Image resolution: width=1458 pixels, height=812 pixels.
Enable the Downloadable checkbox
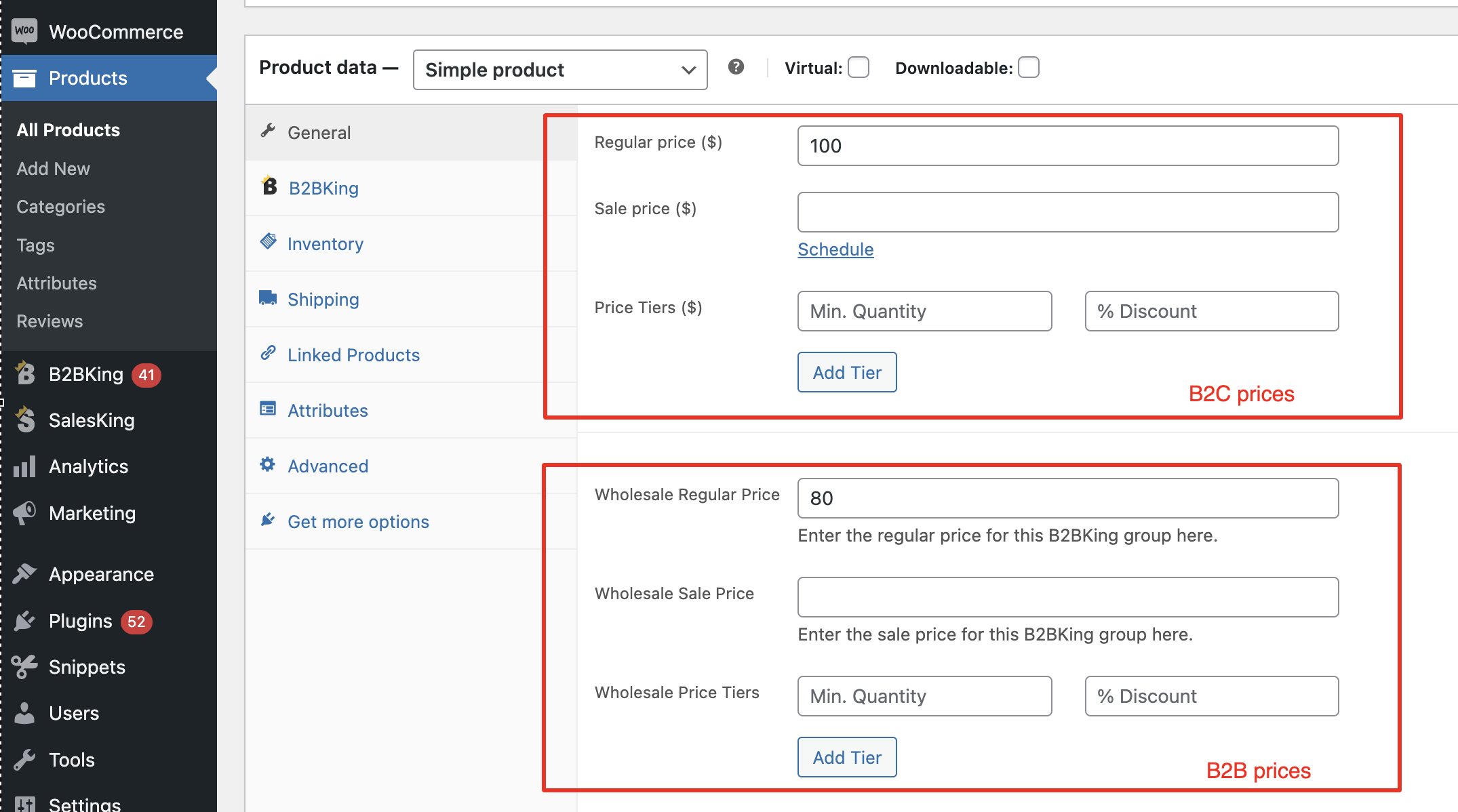pyautogui.click(x=1029, y=68)
